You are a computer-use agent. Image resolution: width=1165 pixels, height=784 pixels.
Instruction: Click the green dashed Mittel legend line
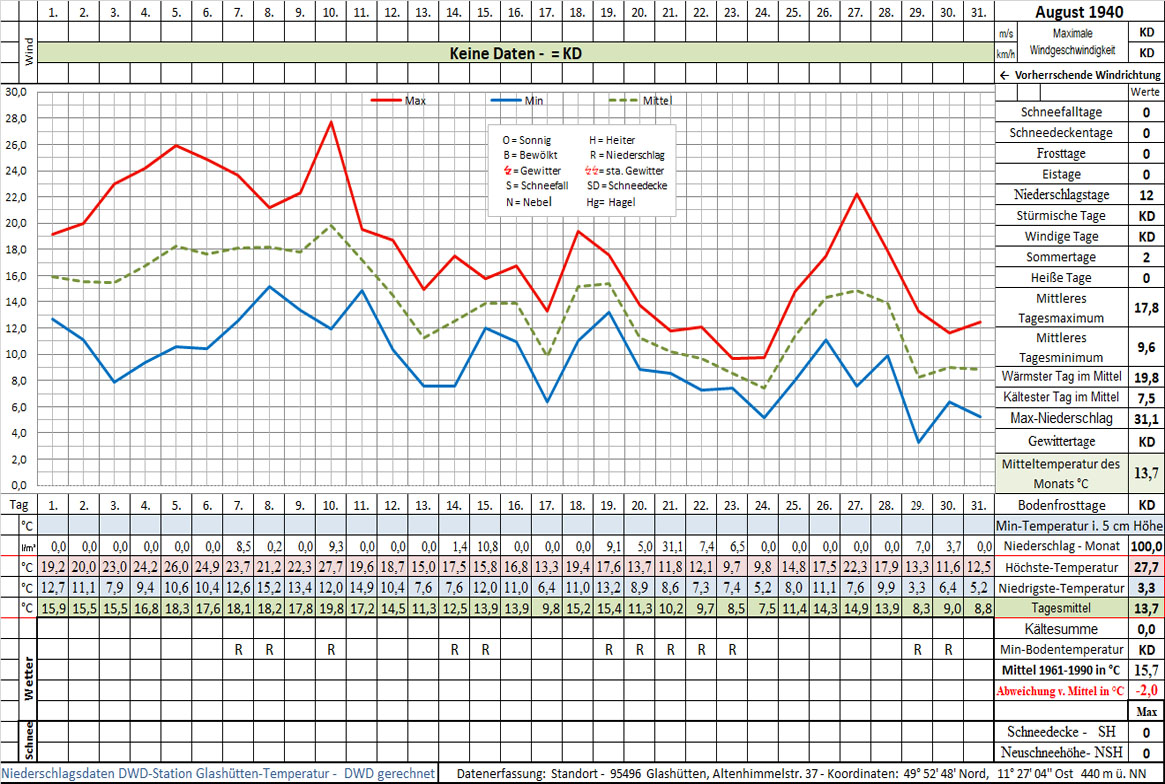(x=625, y=100)
